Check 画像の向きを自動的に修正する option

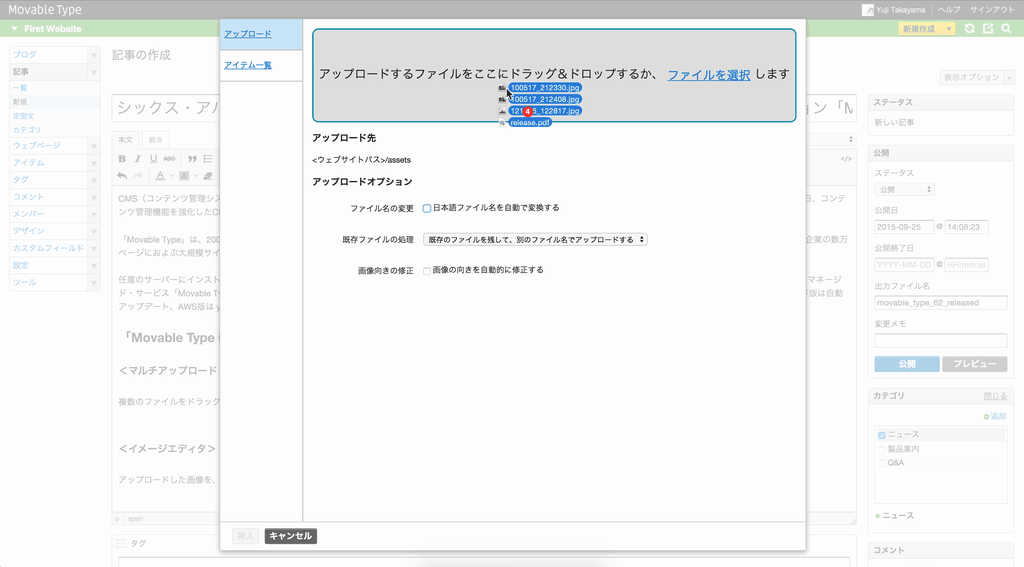(x=427, y=271)
